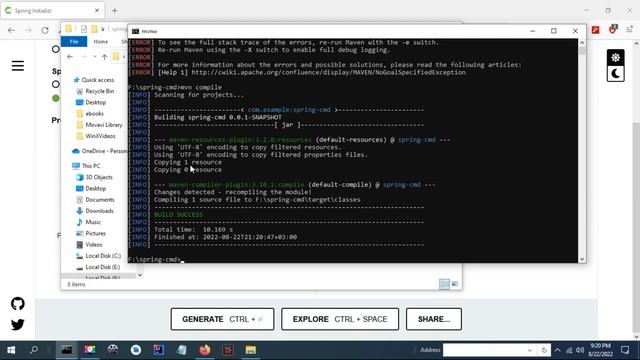Open taskbar search
640x360 pixels.
[x=34, y=350]
